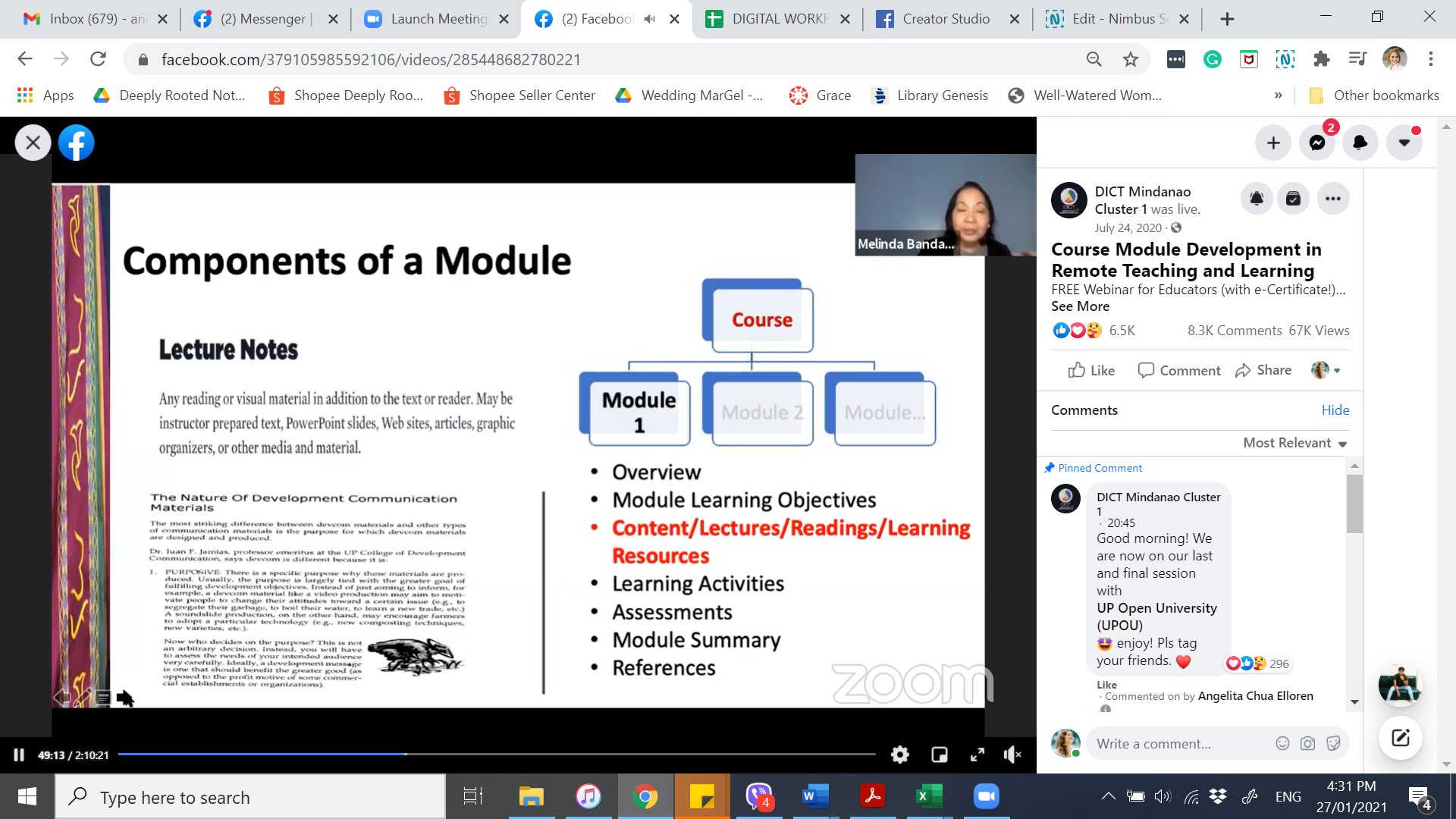Open picture-in-picture mini player
This screenshot has height=819, width=1456.
[x=939, y=755]
